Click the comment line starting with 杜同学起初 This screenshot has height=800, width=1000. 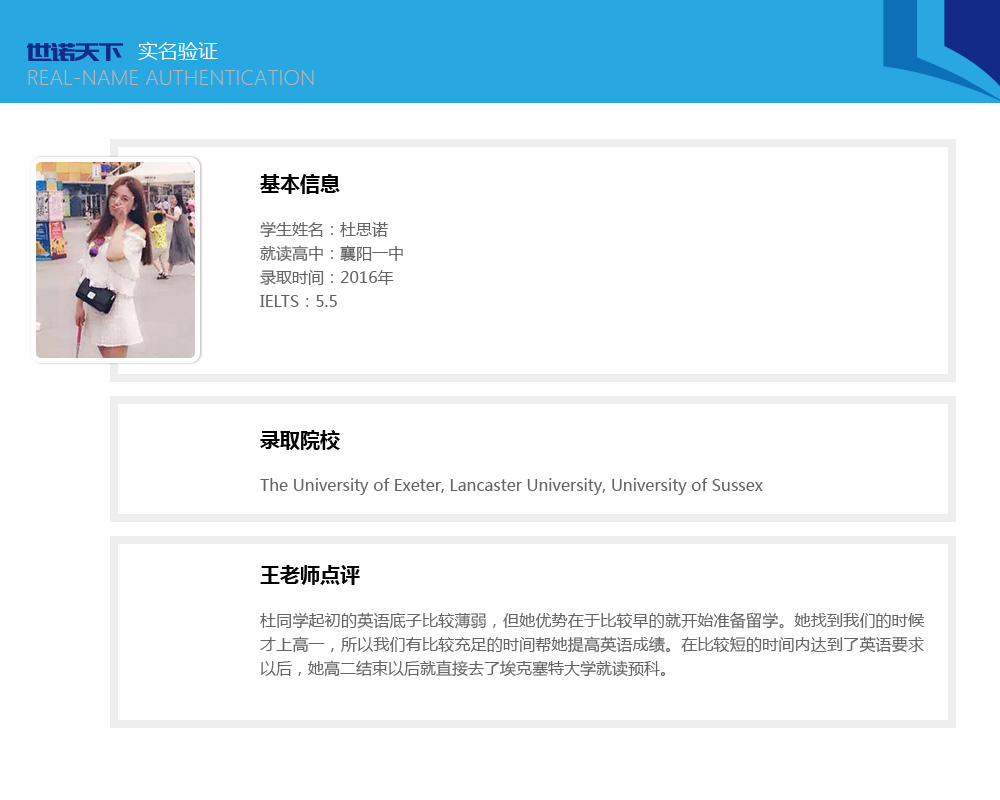point(592,621)
